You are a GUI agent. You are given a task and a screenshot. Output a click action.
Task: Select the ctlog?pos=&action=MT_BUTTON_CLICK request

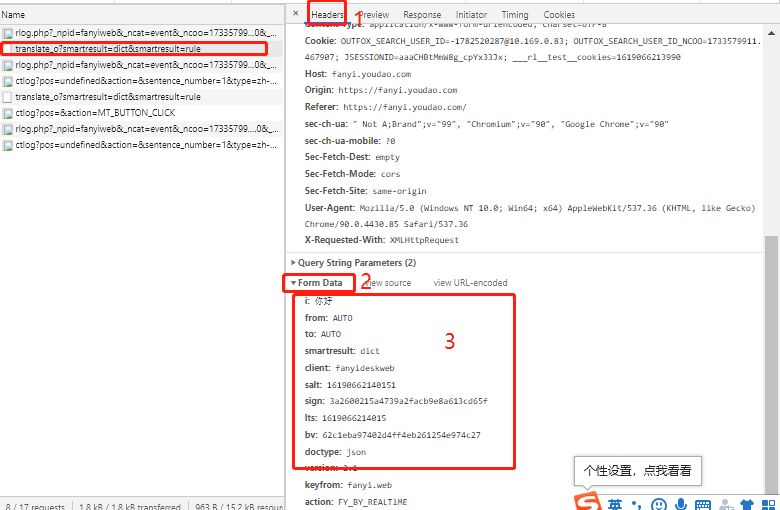[142, 113]
